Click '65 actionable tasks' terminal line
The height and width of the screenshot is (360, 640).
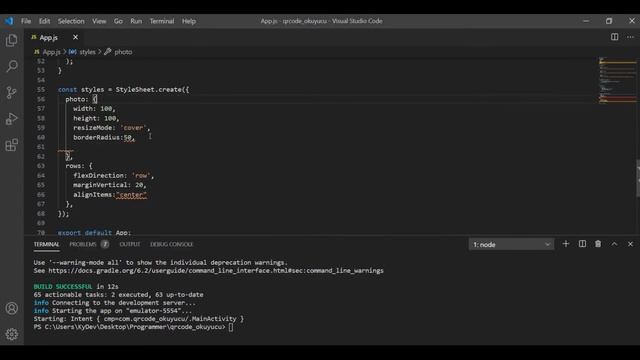point(118,295)
